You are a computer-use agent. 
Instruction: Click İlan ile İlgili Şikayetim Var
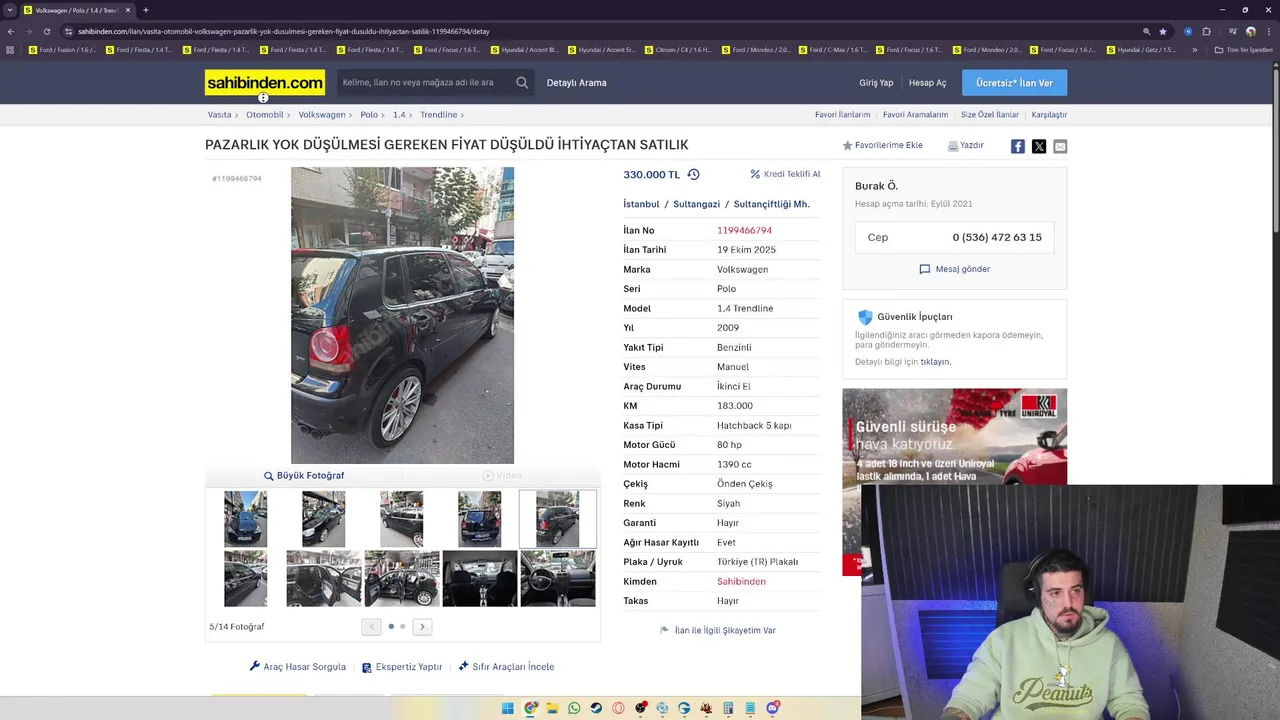tap(718, 631)
